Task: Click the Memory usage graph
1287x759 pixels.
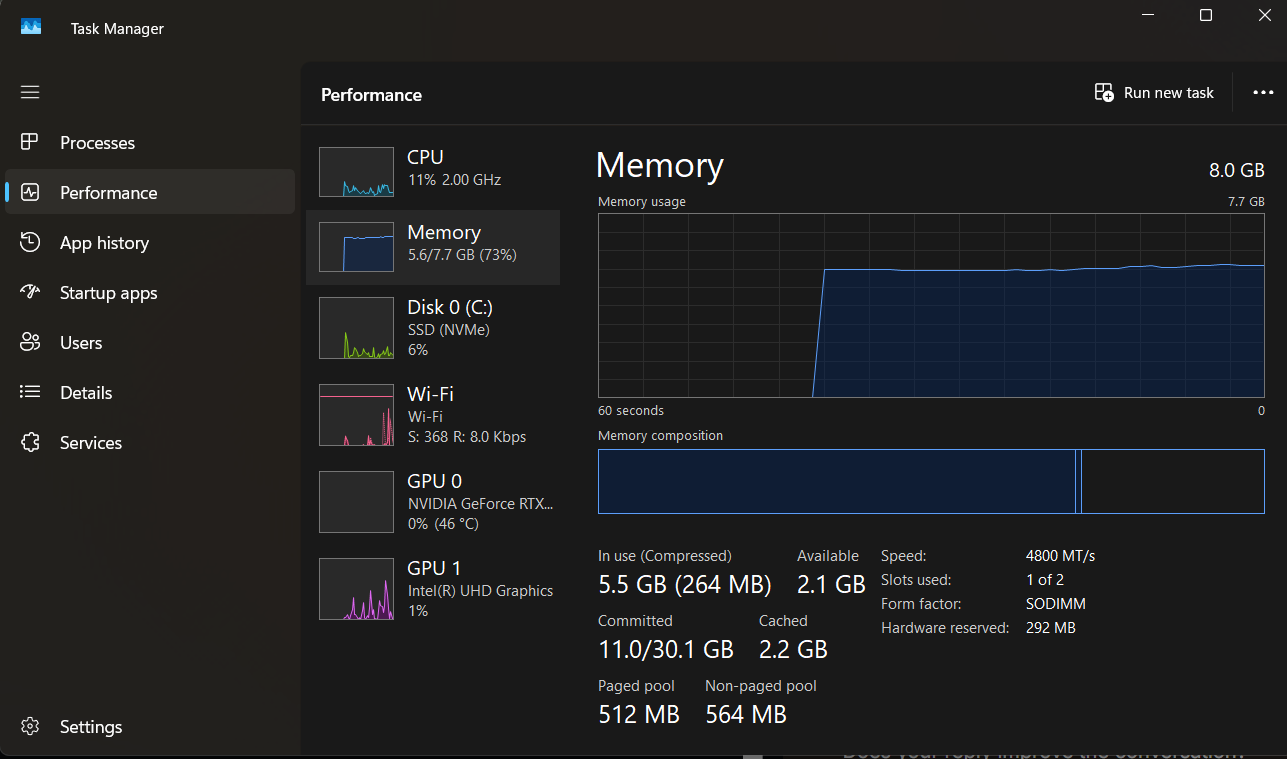Action: pyautogui.click(x=931, y=305)
